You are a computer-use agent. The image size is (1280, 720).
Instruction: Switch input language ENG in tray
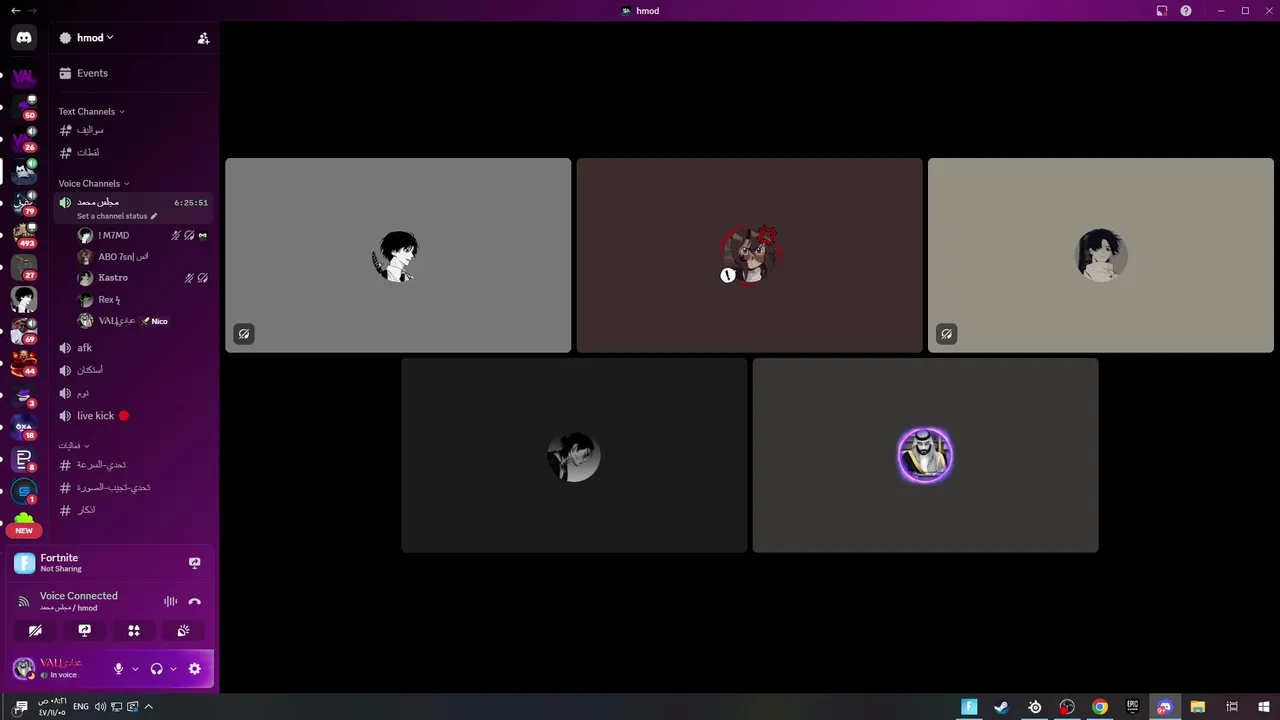[81, 707]
